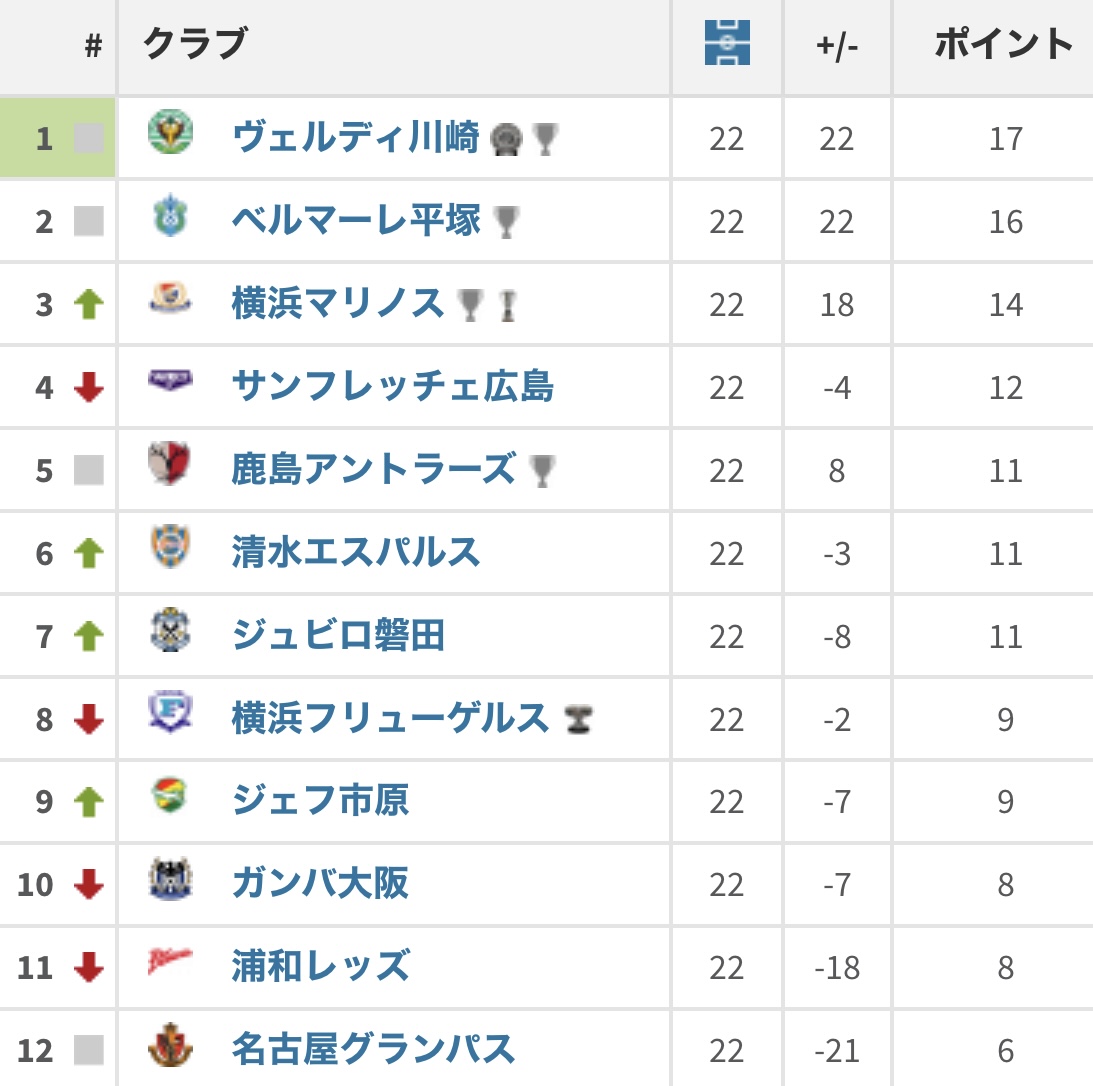Click the Gamba Osaka club crest
Screen dimensions: 1093x1086
pyautogui.click(x=170, y=881)
